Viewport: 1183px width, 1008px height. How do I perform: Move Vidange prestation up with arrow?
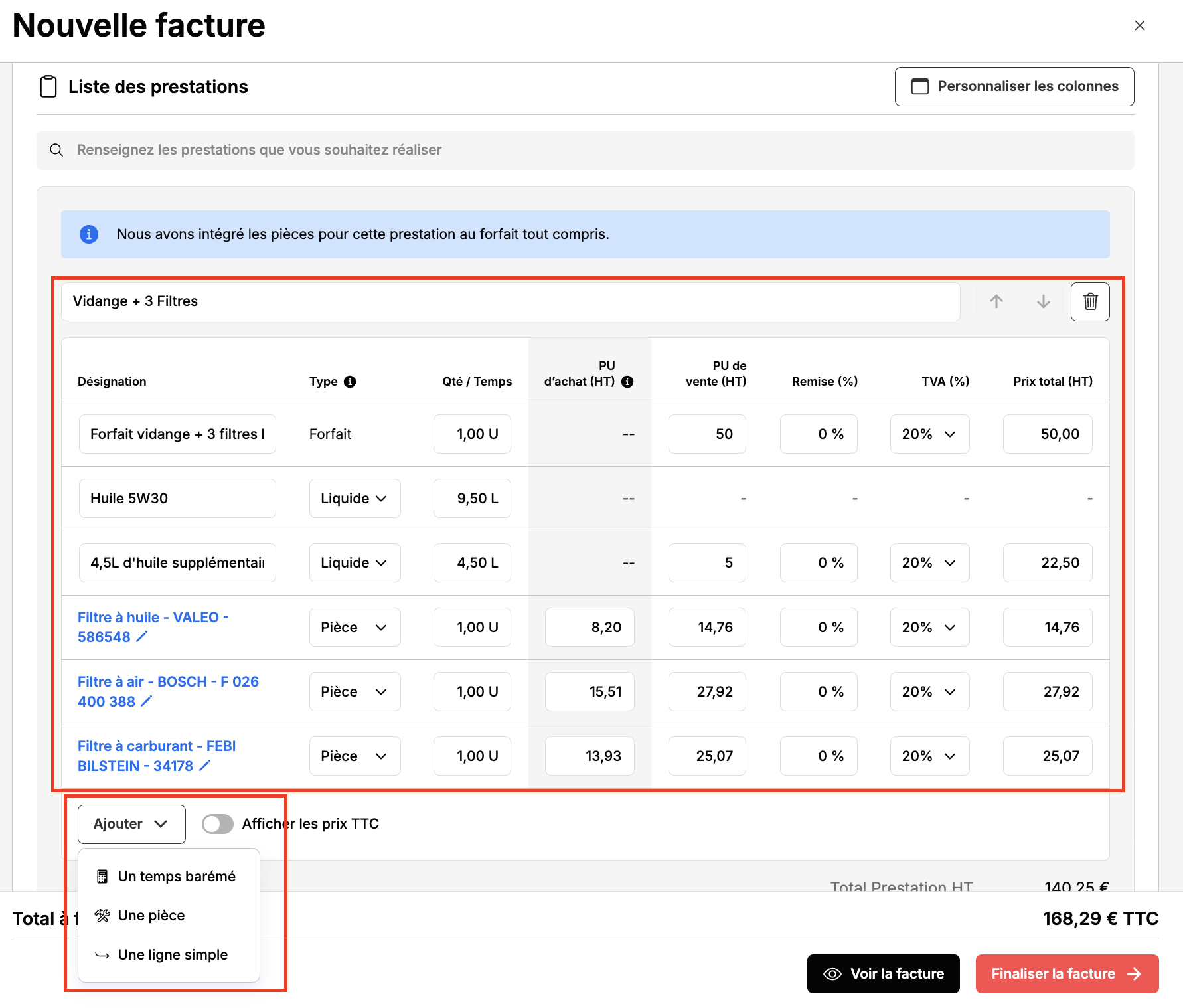pyautogui.click(x=996, y=301)
